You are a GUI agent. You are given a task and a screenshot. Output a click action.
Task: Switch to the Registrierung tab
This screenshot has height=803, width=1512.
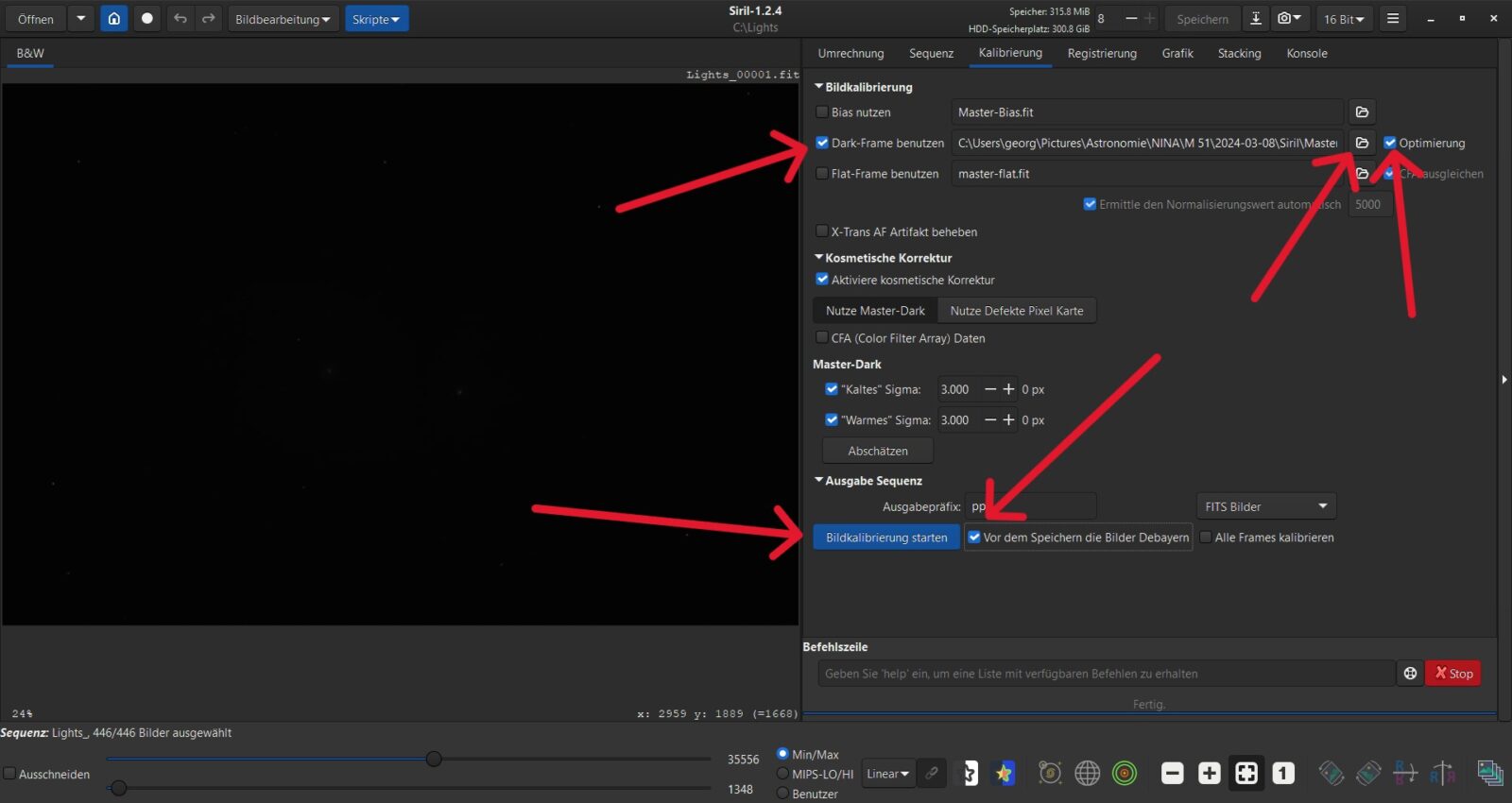1102,54
